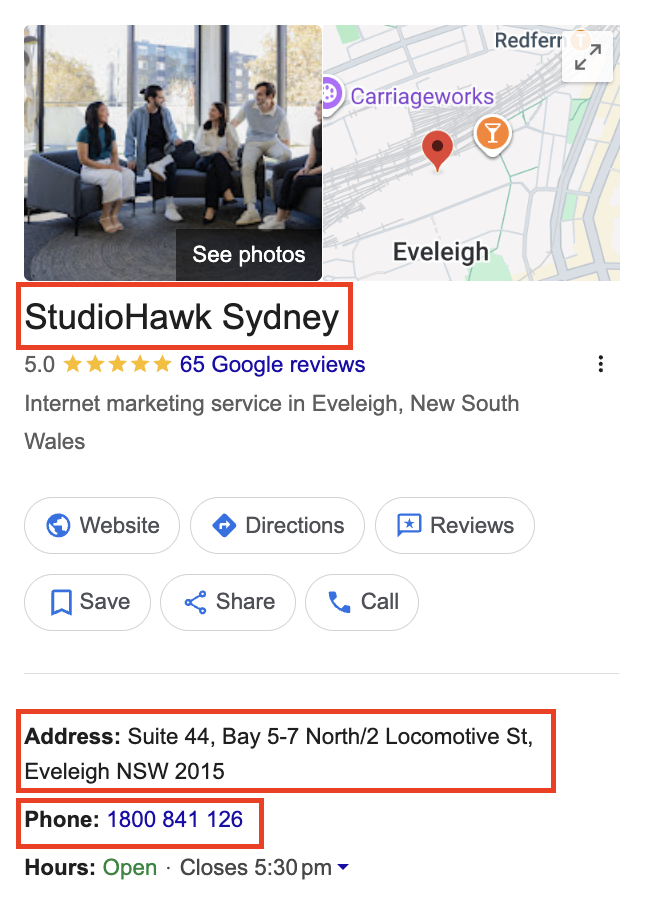Click the five-star rating display
The width and height of the screenshot is (656, 900).
point(117,364)
